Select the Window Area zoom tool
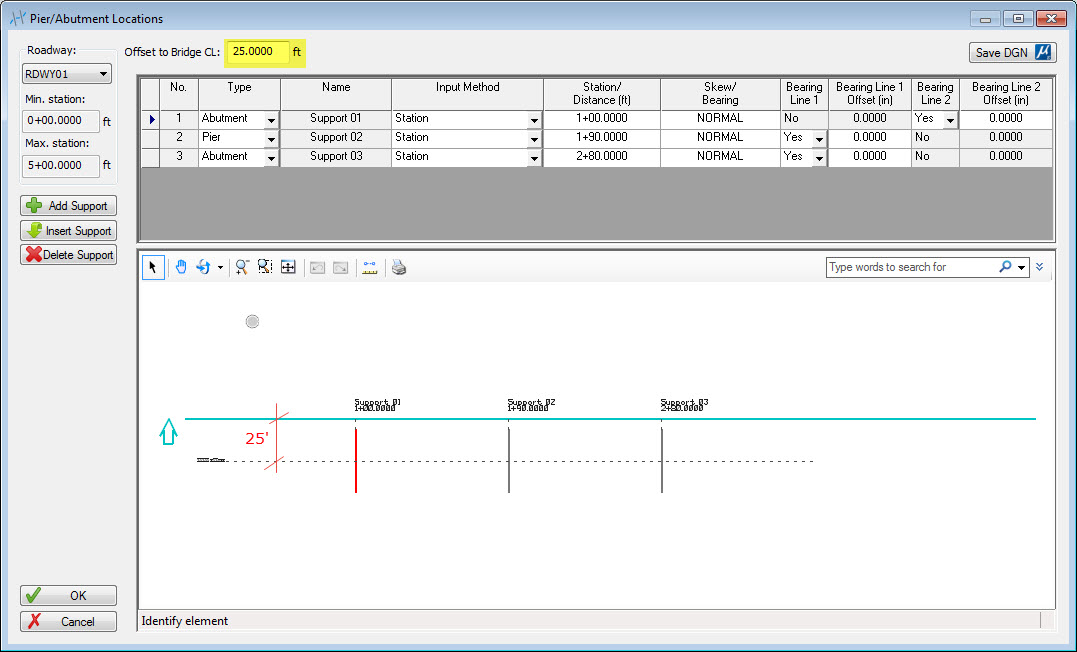The height and width of the screenshot is (652, 1077). tap(265, 267)
